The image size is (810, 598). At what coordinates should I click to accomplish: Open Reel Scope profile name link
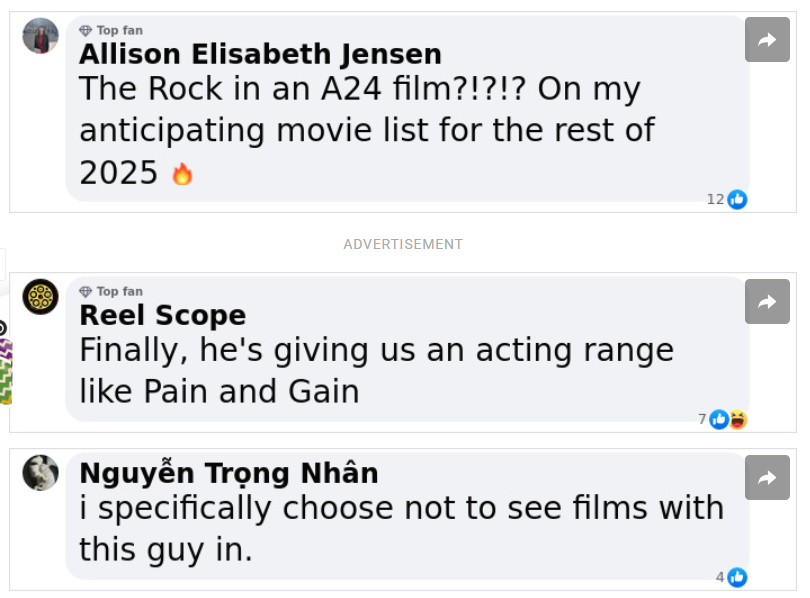[163, 315]
